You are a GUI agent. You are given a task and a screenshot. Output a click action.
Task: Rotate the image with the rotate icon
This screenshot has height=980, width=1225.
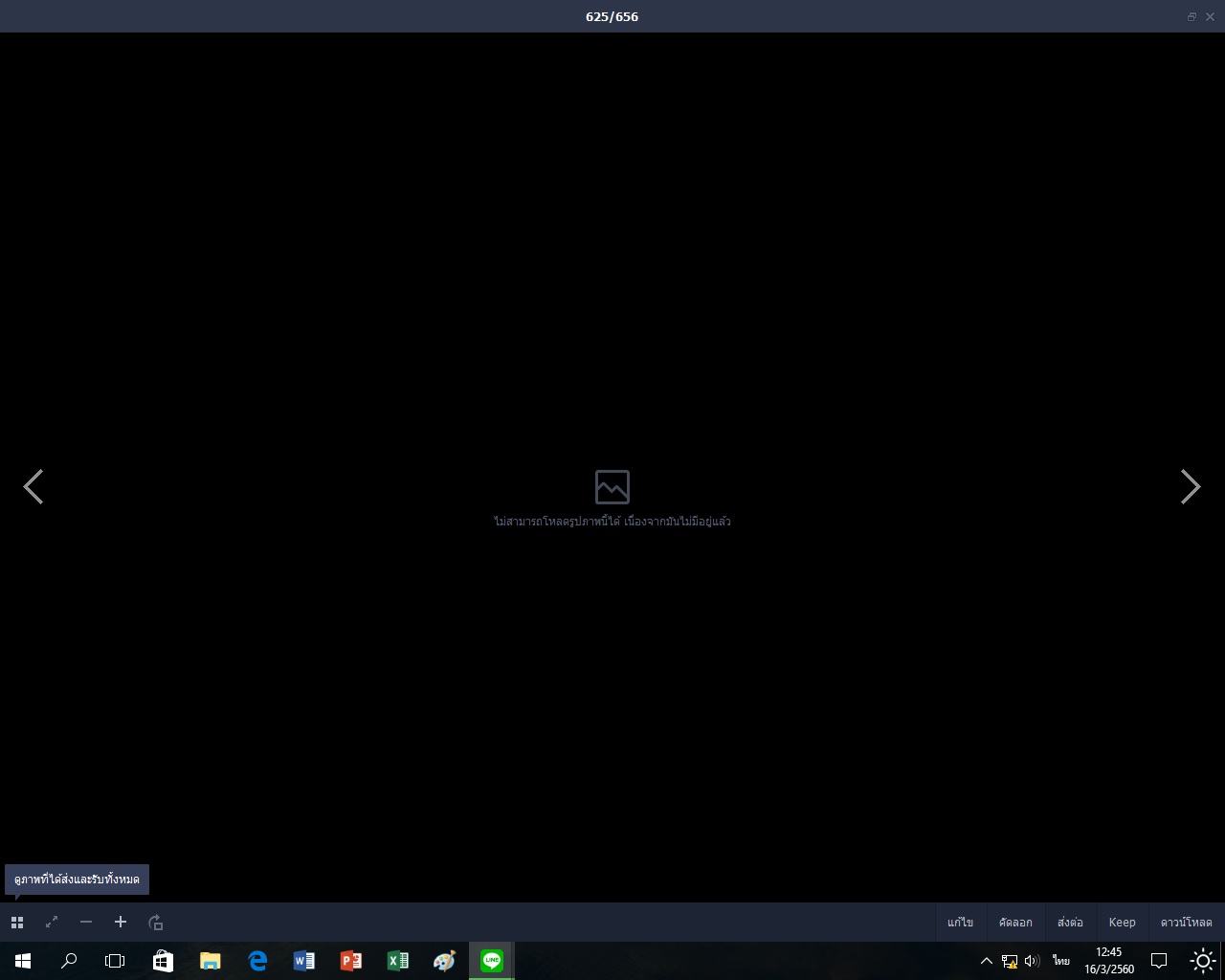(155, 923)
